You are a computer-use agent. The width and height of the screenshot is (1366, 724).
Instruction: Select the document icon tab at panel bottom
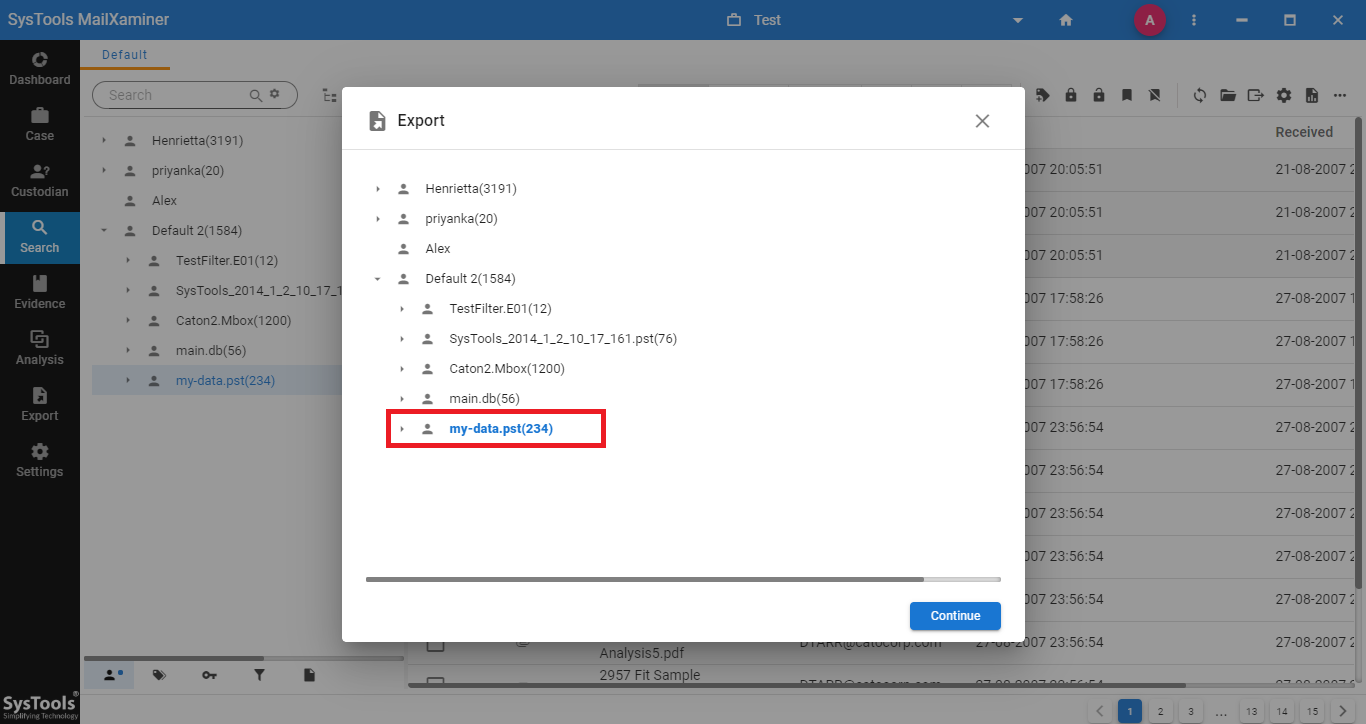[x=309, y=676]
